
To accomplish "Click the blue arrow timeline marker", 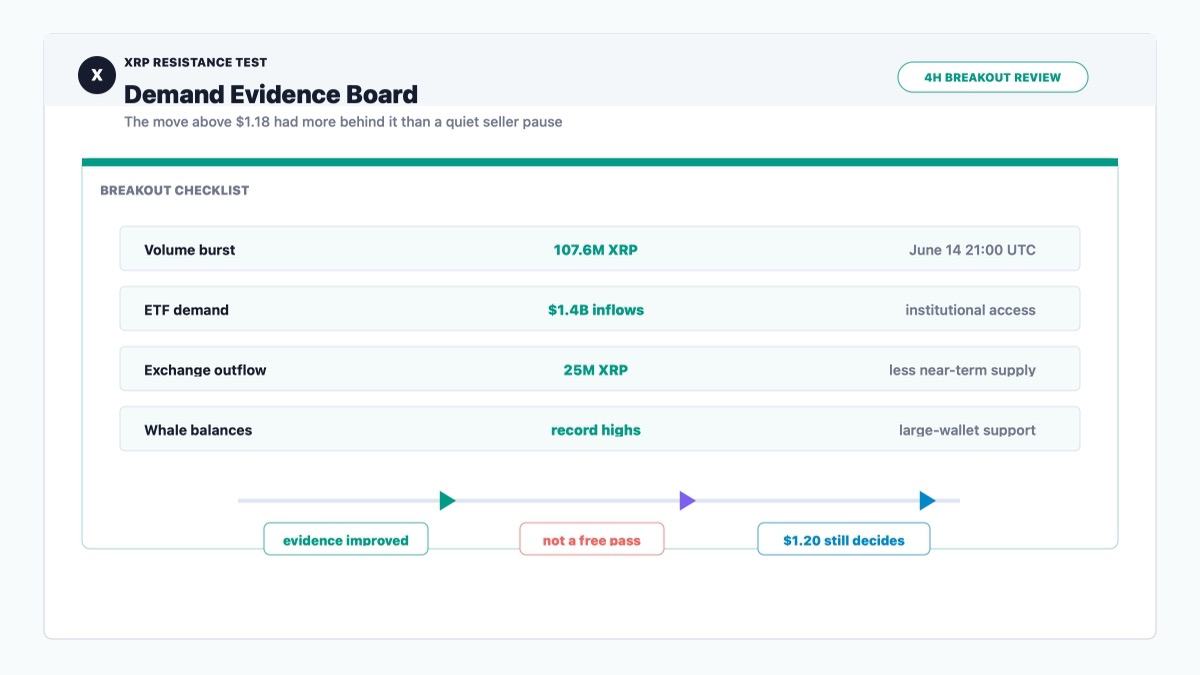I will 927,500.
